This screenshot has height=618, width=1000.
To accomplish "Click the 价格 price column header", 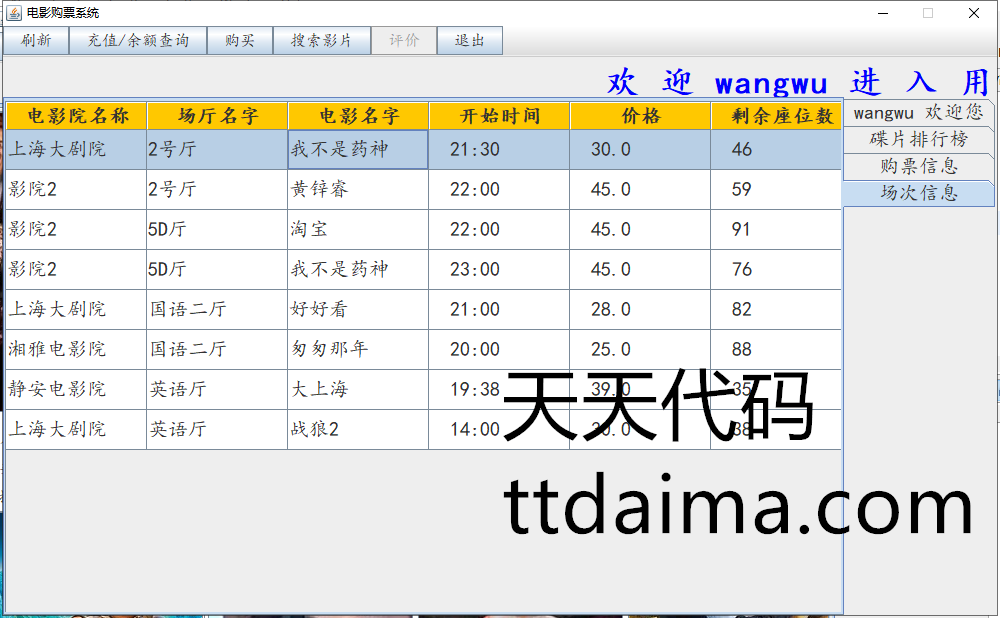I will pyautogui.click(x=640, y=116).
